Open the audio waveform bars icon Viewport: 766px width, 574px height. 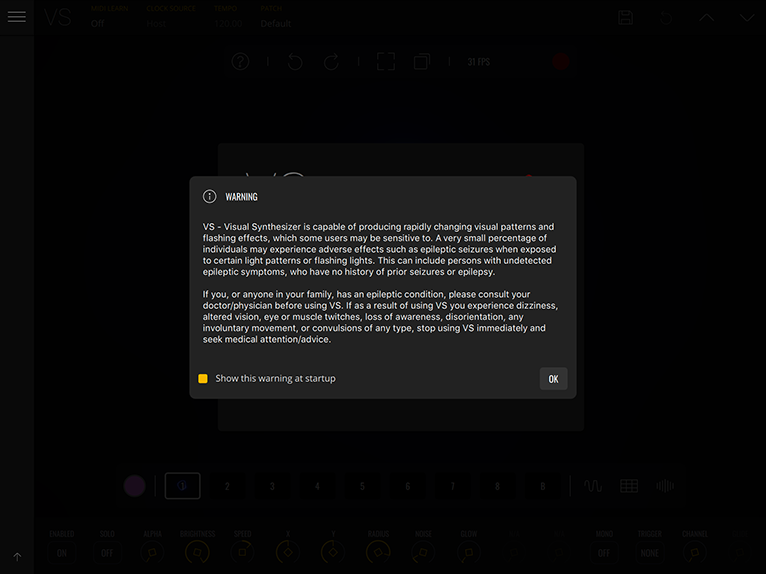point(665,486)
